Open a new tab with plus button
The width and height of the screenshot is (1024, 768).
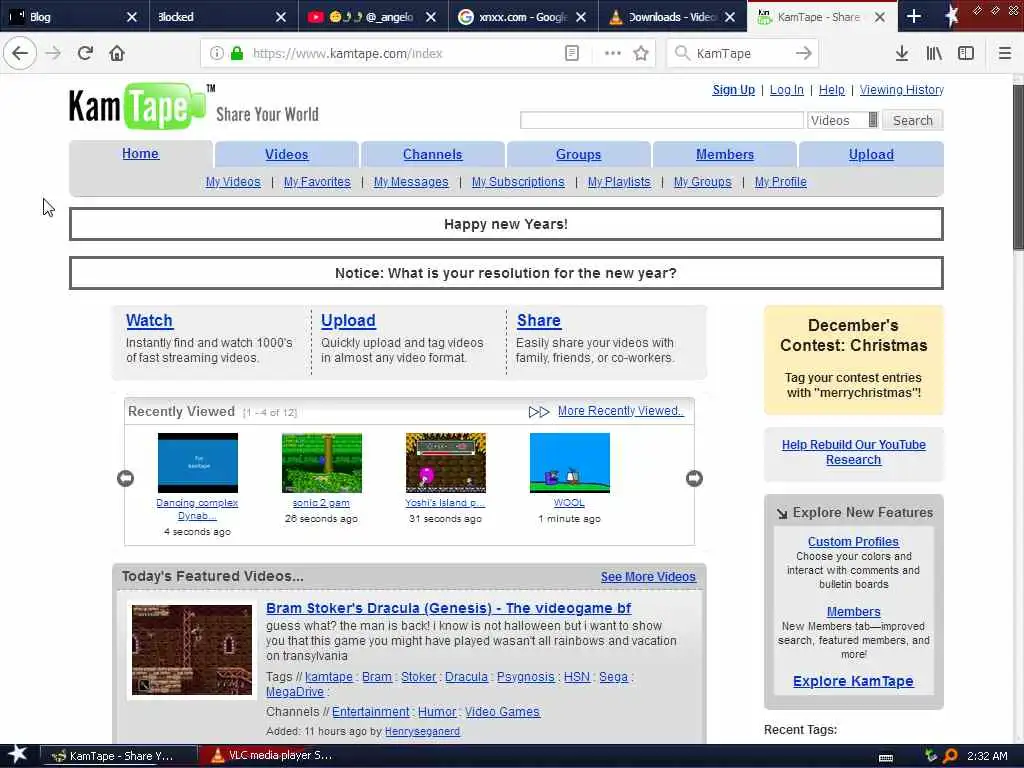[914, 16]
